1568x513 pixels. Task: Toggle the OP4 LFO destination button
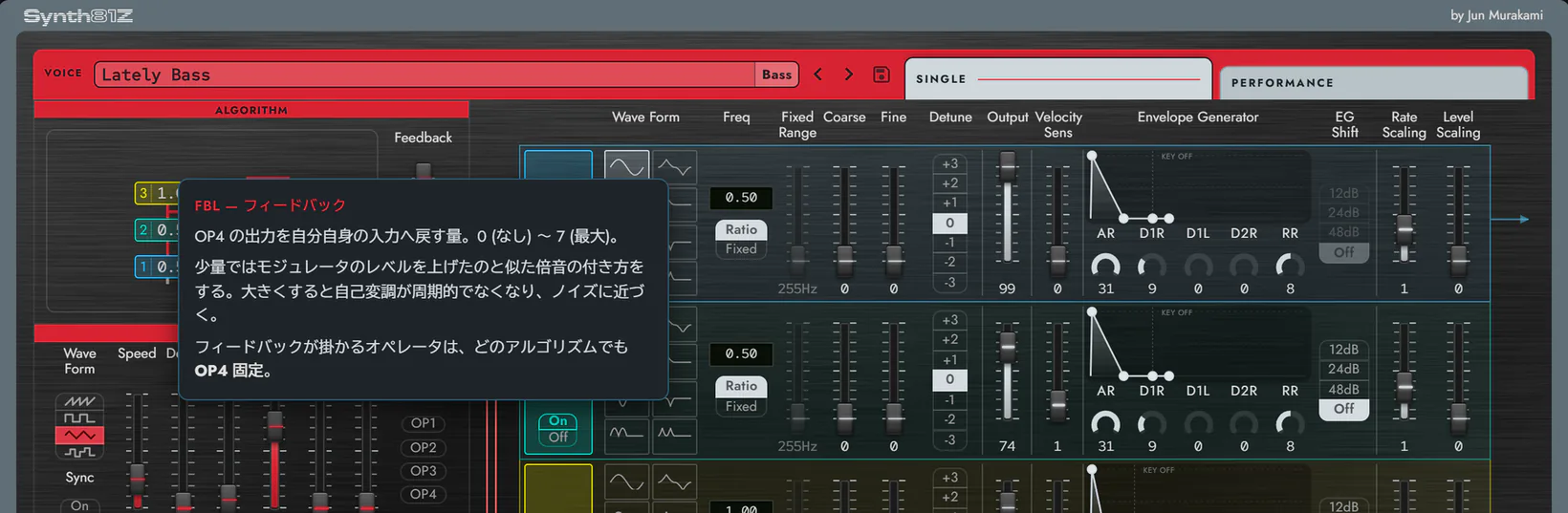[x=424, y=494]
